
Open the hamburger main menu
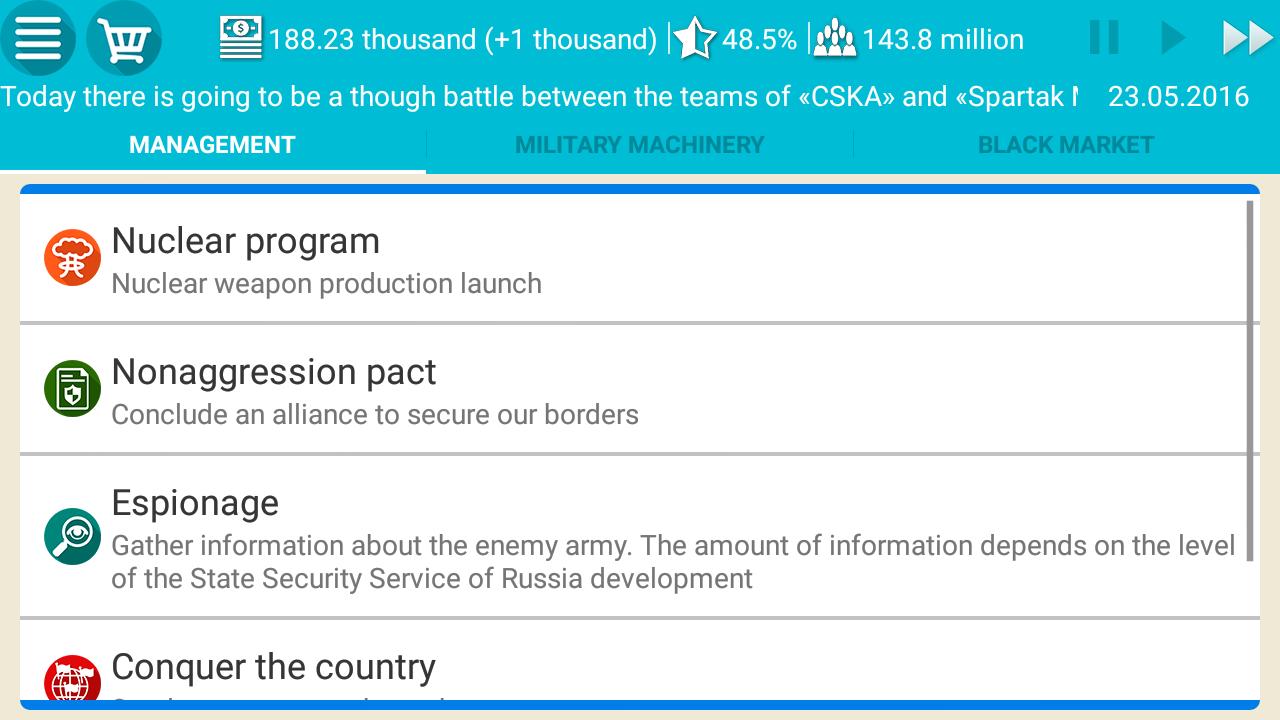coord(38,38)
